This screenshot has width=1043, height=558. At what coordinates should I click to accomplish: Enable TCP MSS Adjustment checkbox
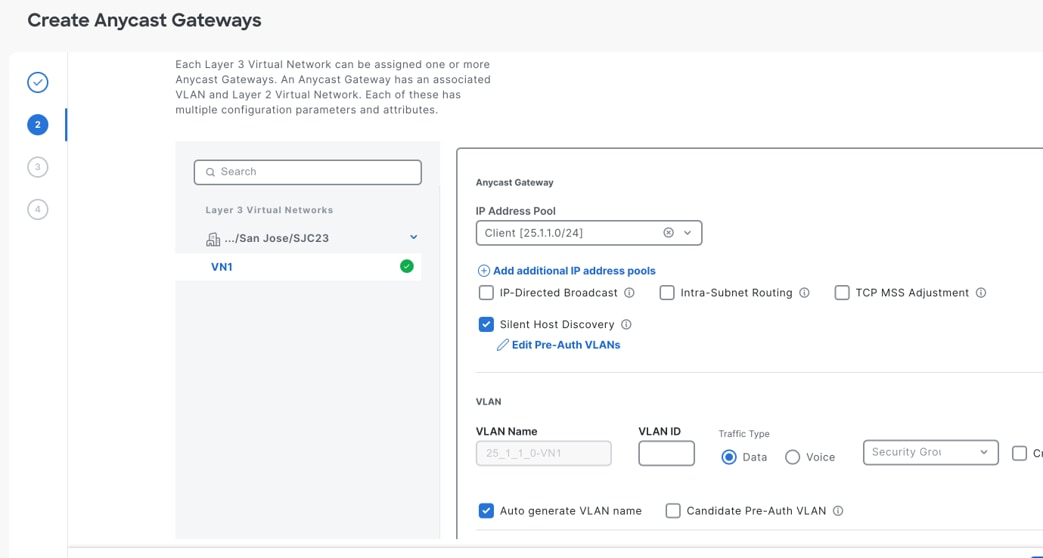[x=842, y=293]
